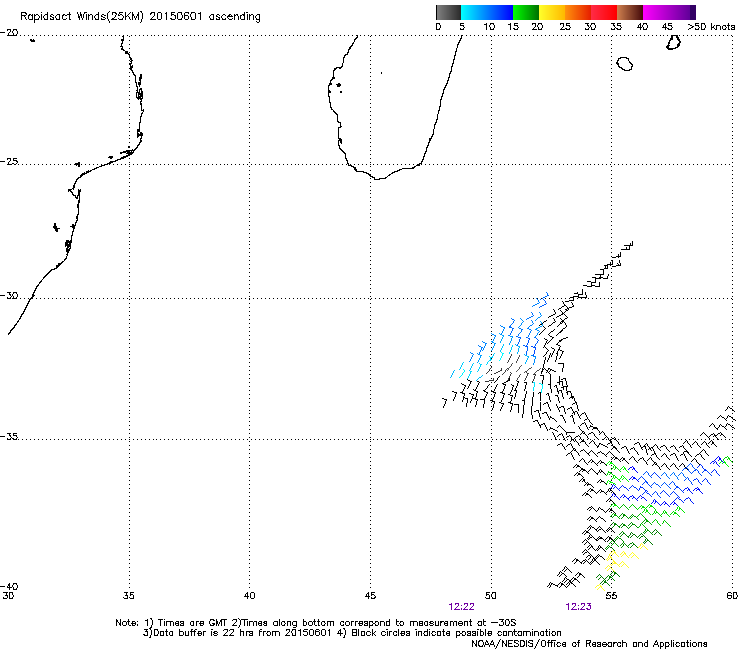Click the '-35' latitude axis label
The width and height of the screenshot is (740, 650).
(9, 437)
